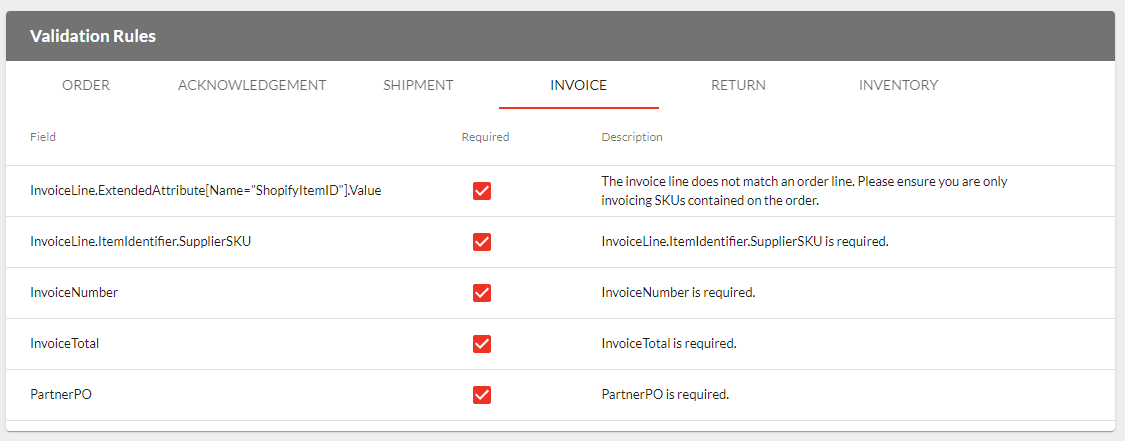Click the INVOICE tab
Screen dimensions: 1125x441
click(578, 85)
